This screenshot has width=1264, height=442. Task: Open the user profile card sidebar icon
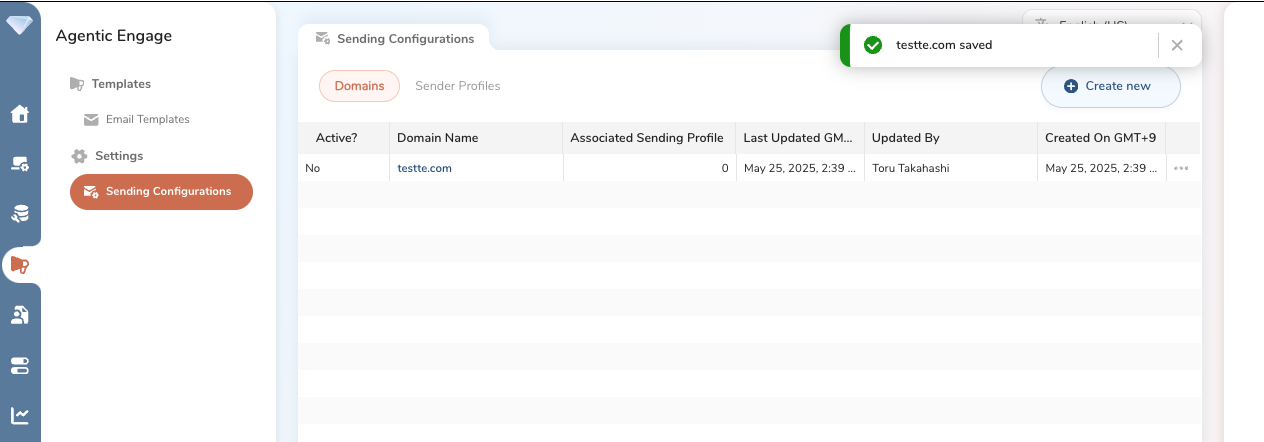click(x=20, y=315)
